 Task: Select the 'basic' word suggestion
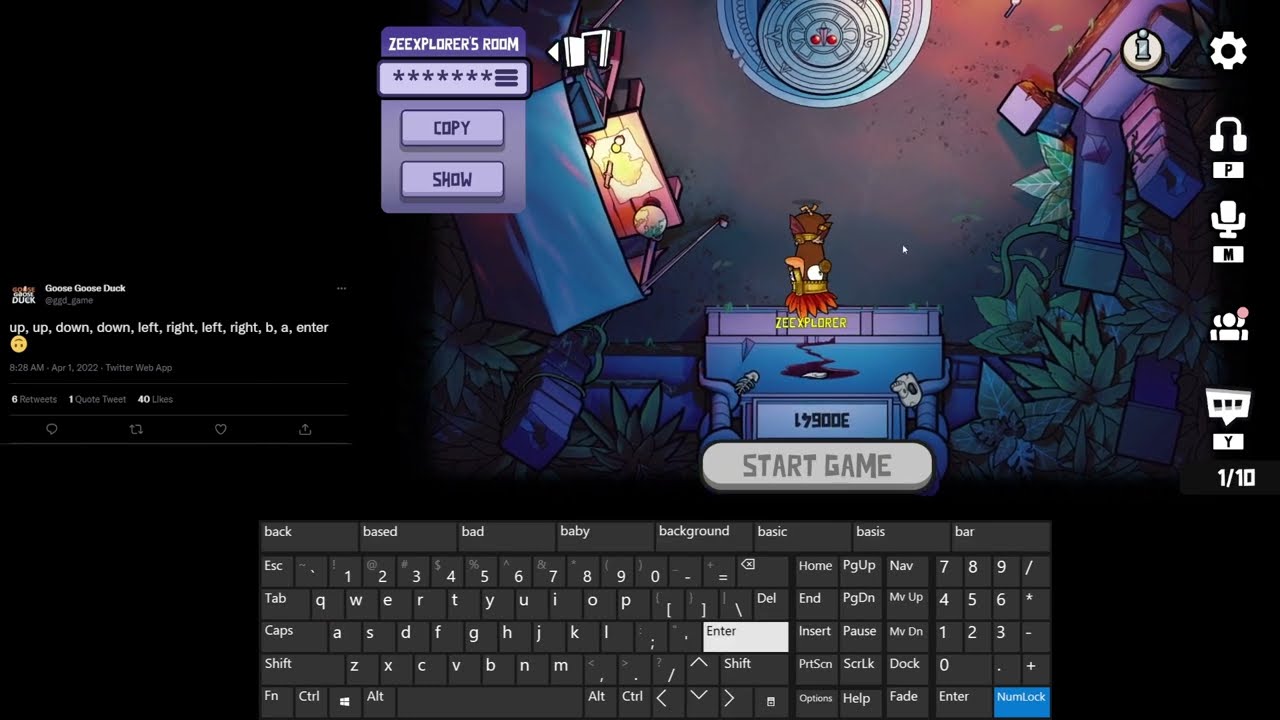(x=801, y=535)
